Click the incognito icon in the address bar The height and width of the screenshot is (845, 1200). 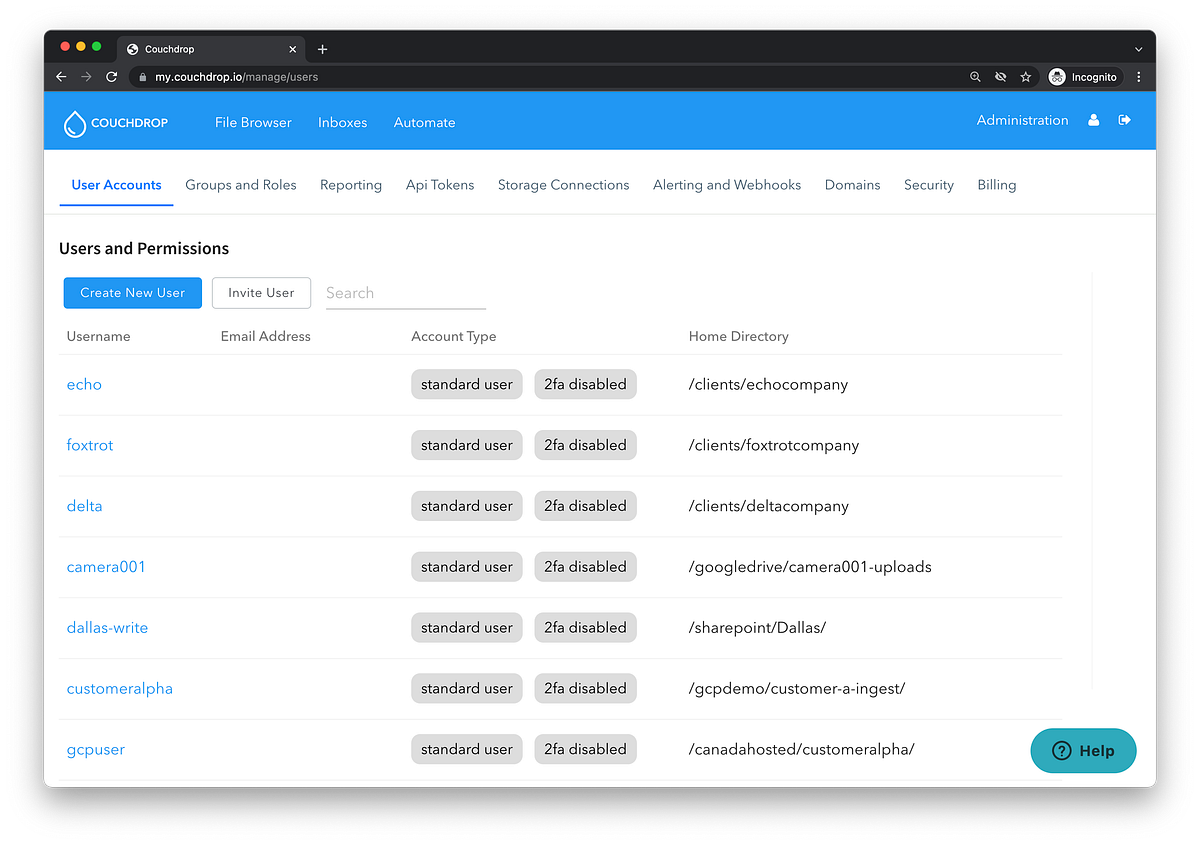tap(1058, 77)
